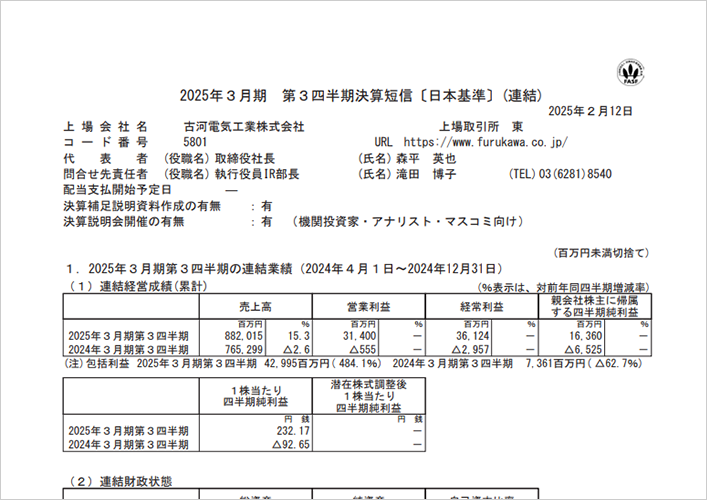Click operating loss △555
Screen dimensions: 707x500
click(x=363, y=350)
